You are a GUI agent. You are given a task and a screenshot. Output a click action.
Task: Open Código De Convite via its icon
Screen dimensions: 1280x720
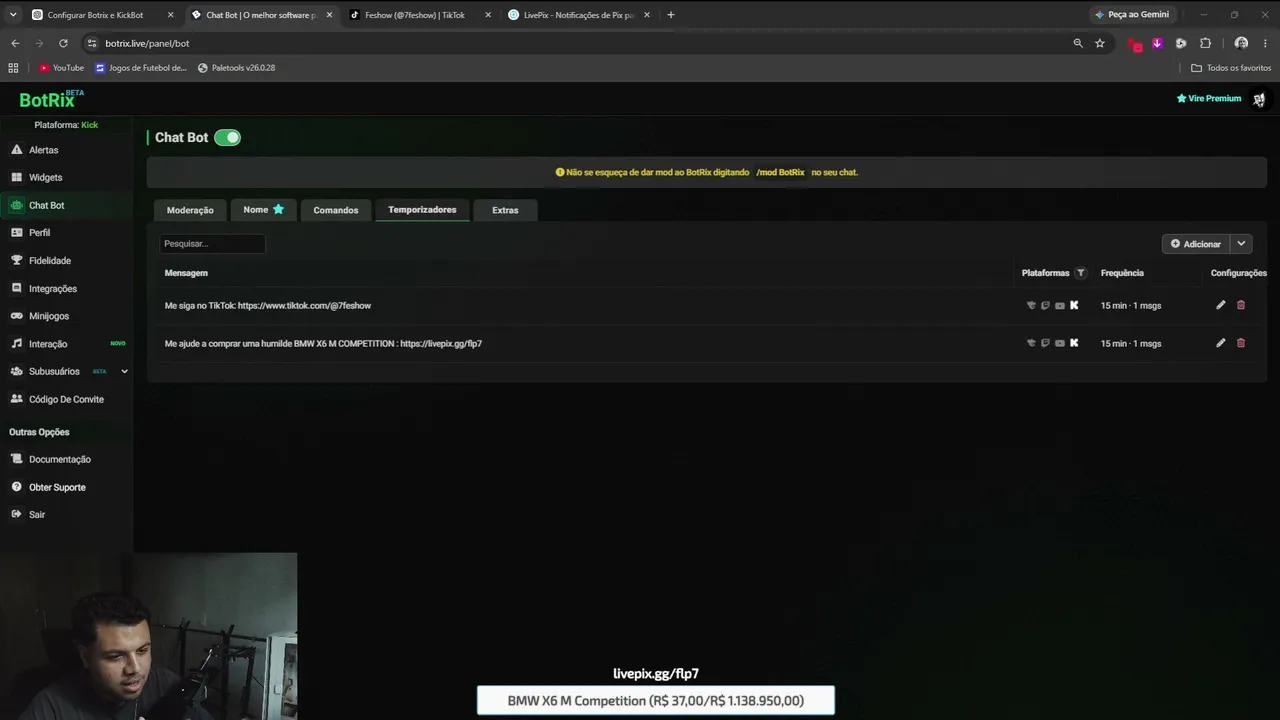click(x=16, y=399)
